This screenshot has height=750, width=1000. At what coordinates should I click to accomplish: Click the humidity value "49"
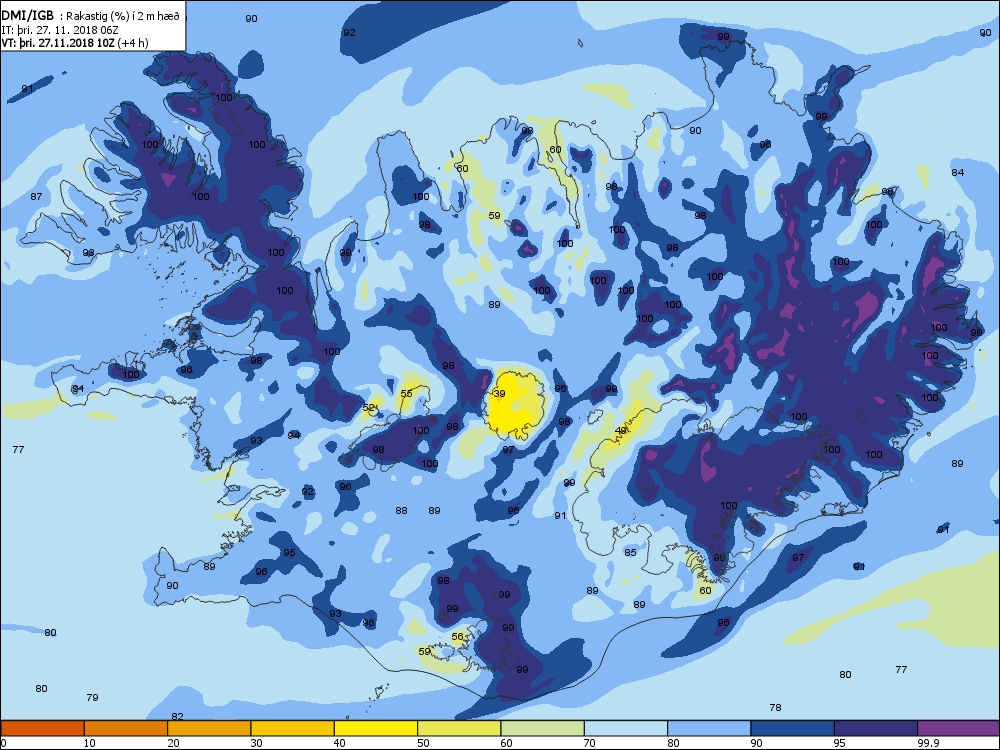pyautogui.click(x=621, y=431)
